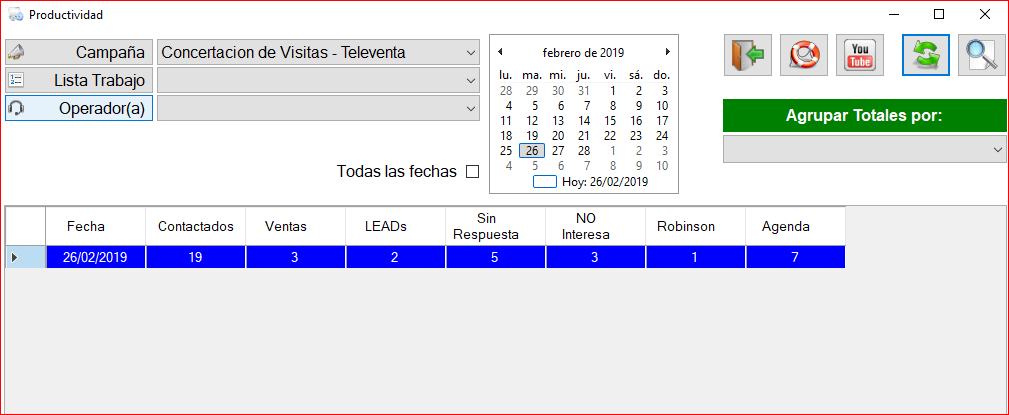This screenshot has height=415, width=1009.
Task: Sort by the Agenda column header
Action: pos(795,226)
